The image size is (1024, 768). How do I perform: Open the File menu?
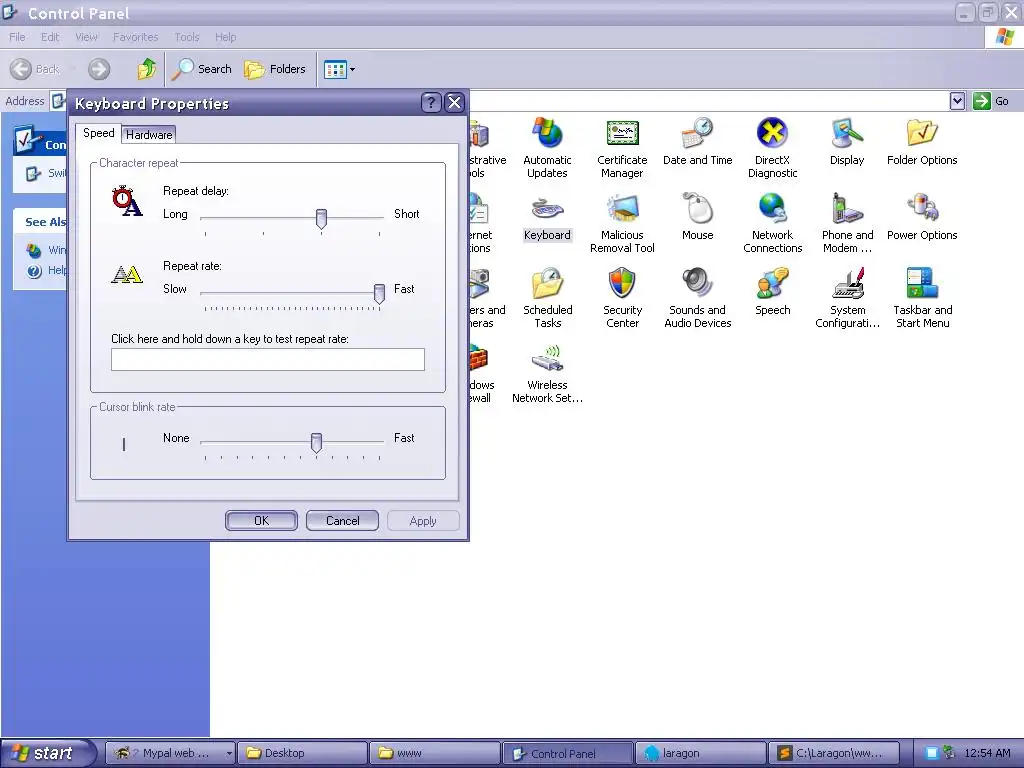[x=17, y=37]
